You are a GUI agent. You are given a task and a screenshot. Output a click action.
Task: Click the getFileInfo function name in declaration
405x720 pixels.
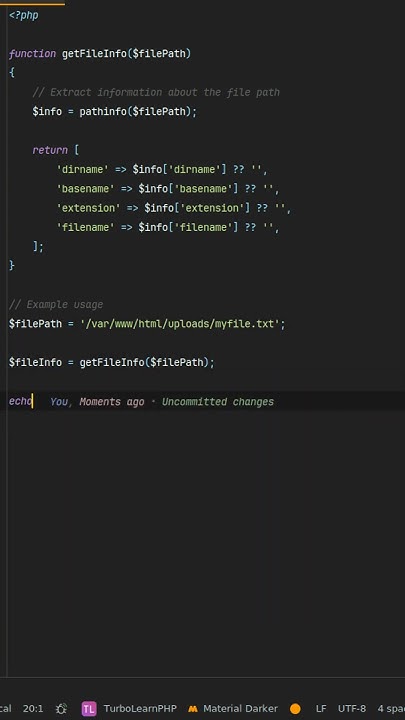tap(94, 54)
